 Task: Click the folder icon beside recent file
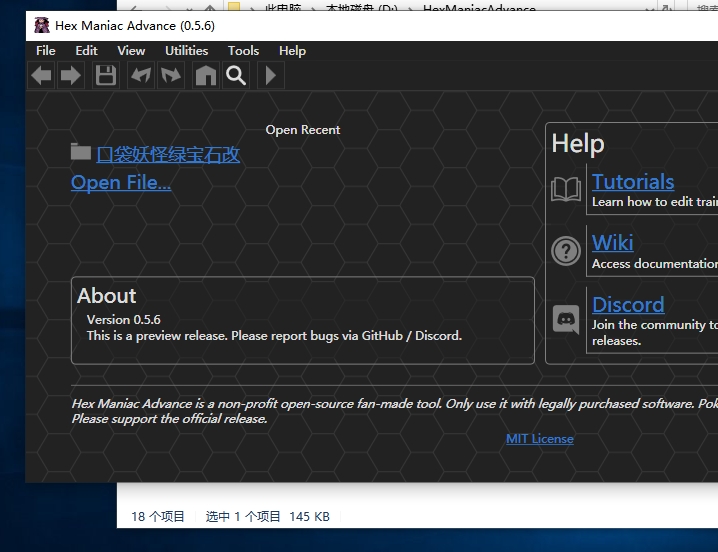81,152
